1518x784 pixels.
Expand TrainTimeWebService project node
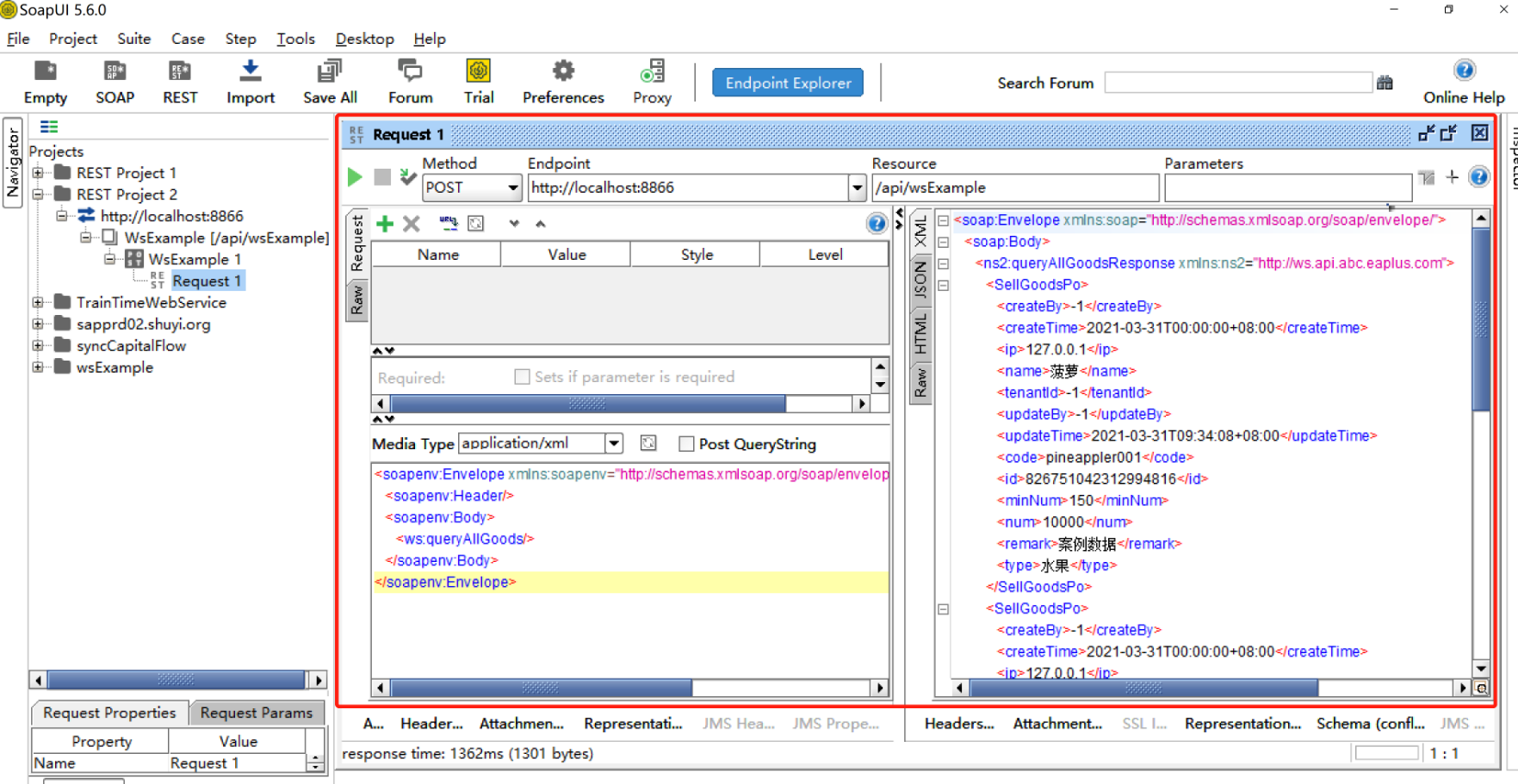click(38, 302)
